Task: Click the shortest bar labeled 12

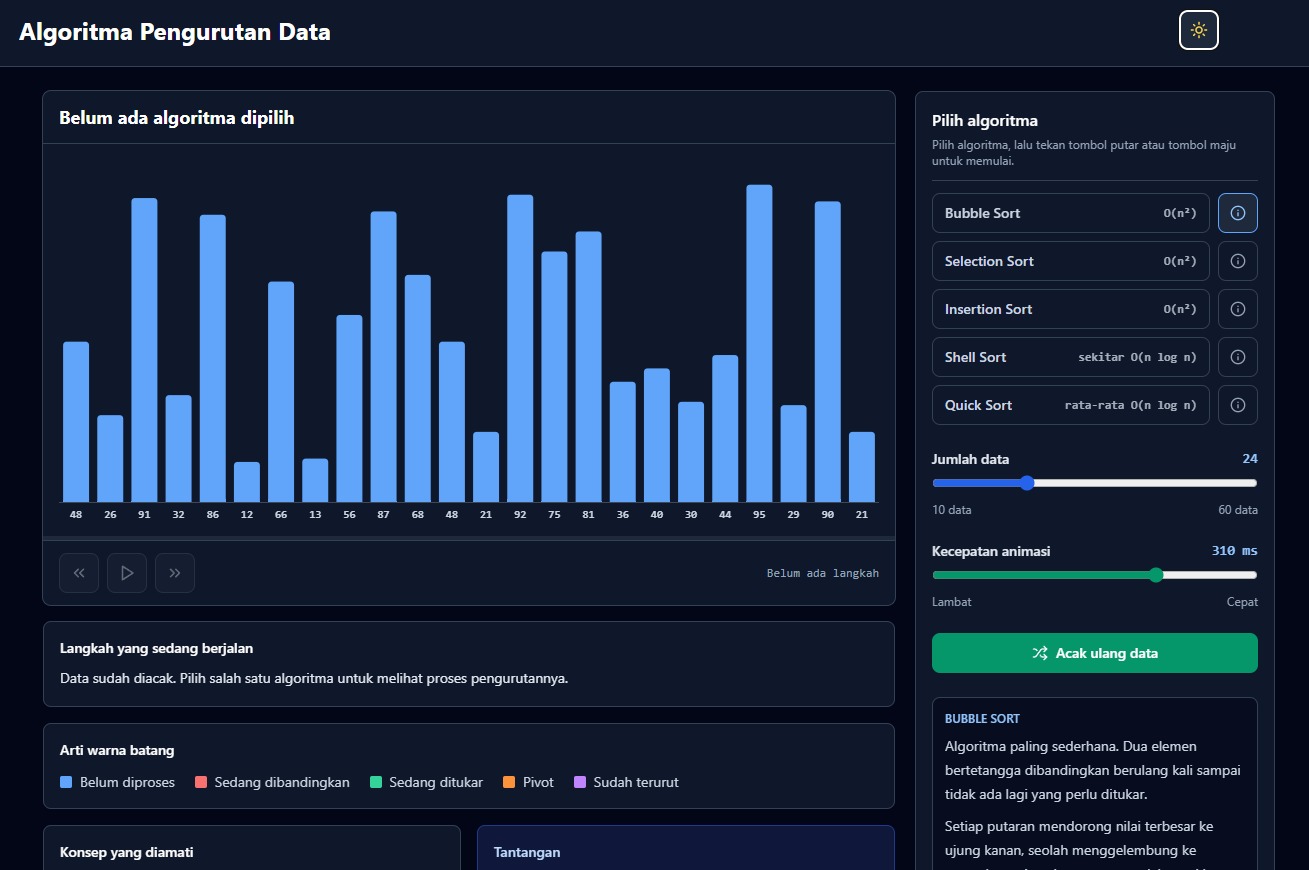Action: [x=247, y=482]
